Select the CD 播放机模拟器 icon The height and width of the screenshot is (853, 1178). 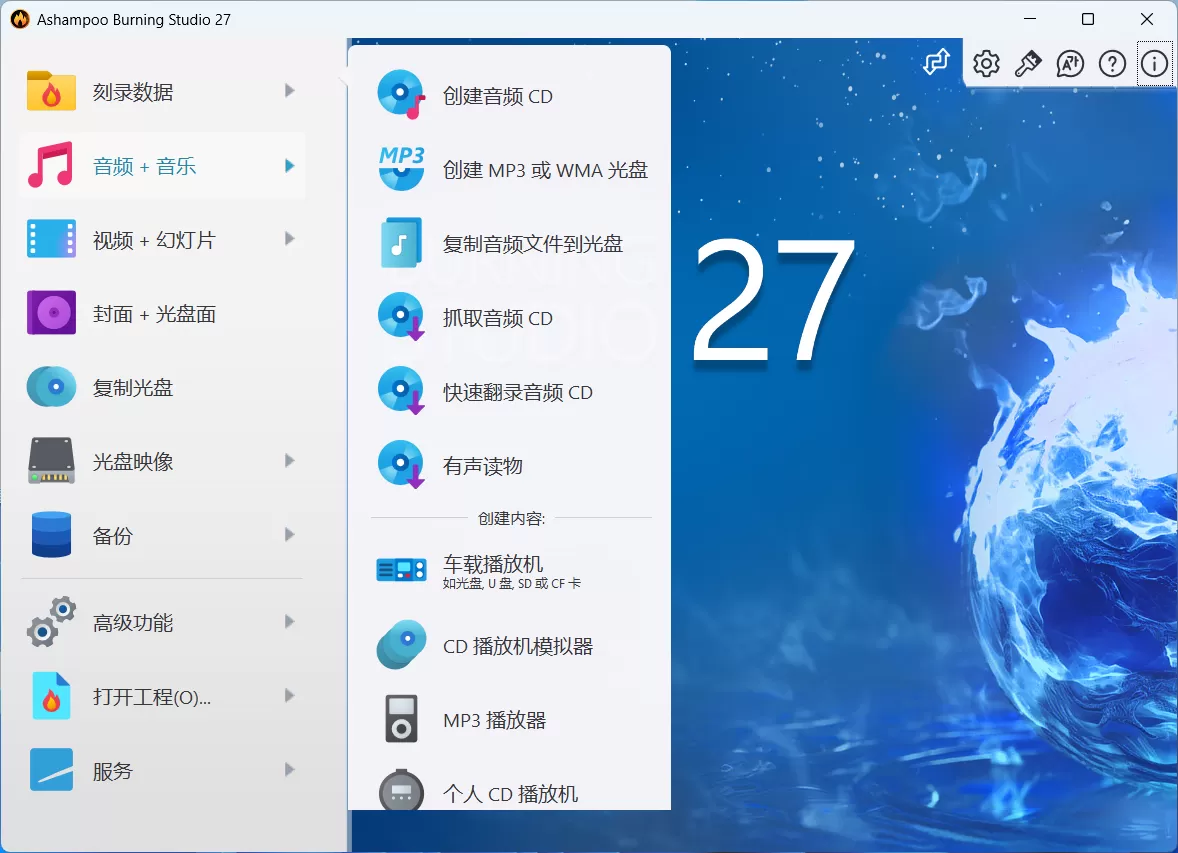click(x=401, y=644)
